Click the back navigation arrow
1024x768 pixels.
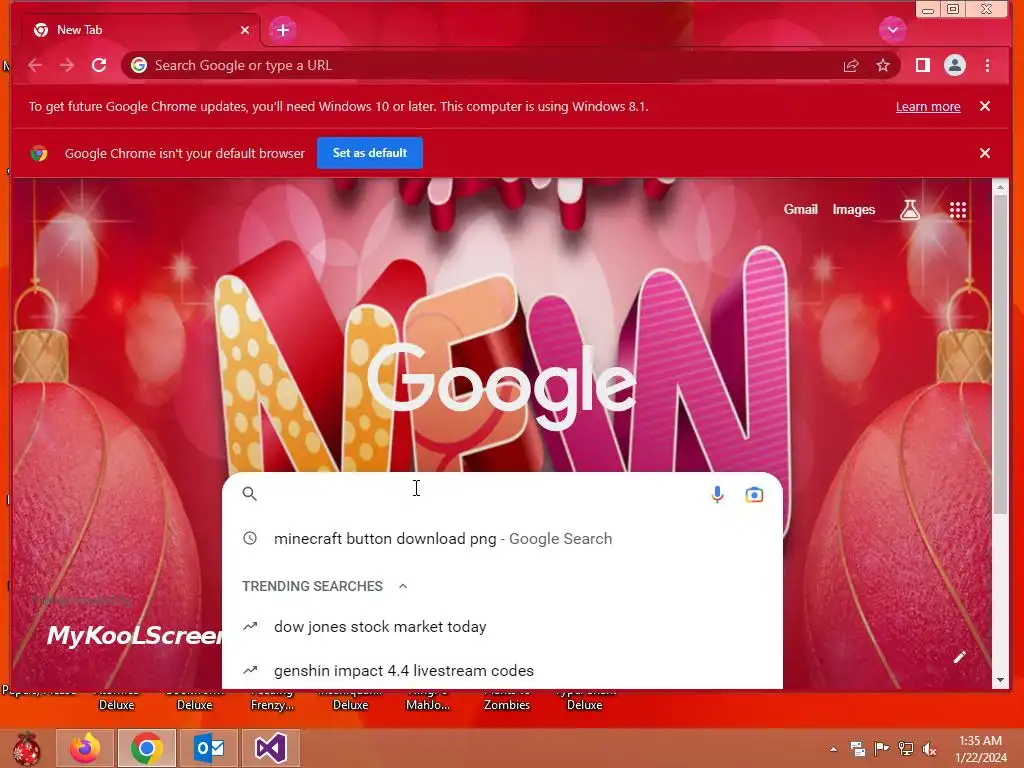point(35,65)
